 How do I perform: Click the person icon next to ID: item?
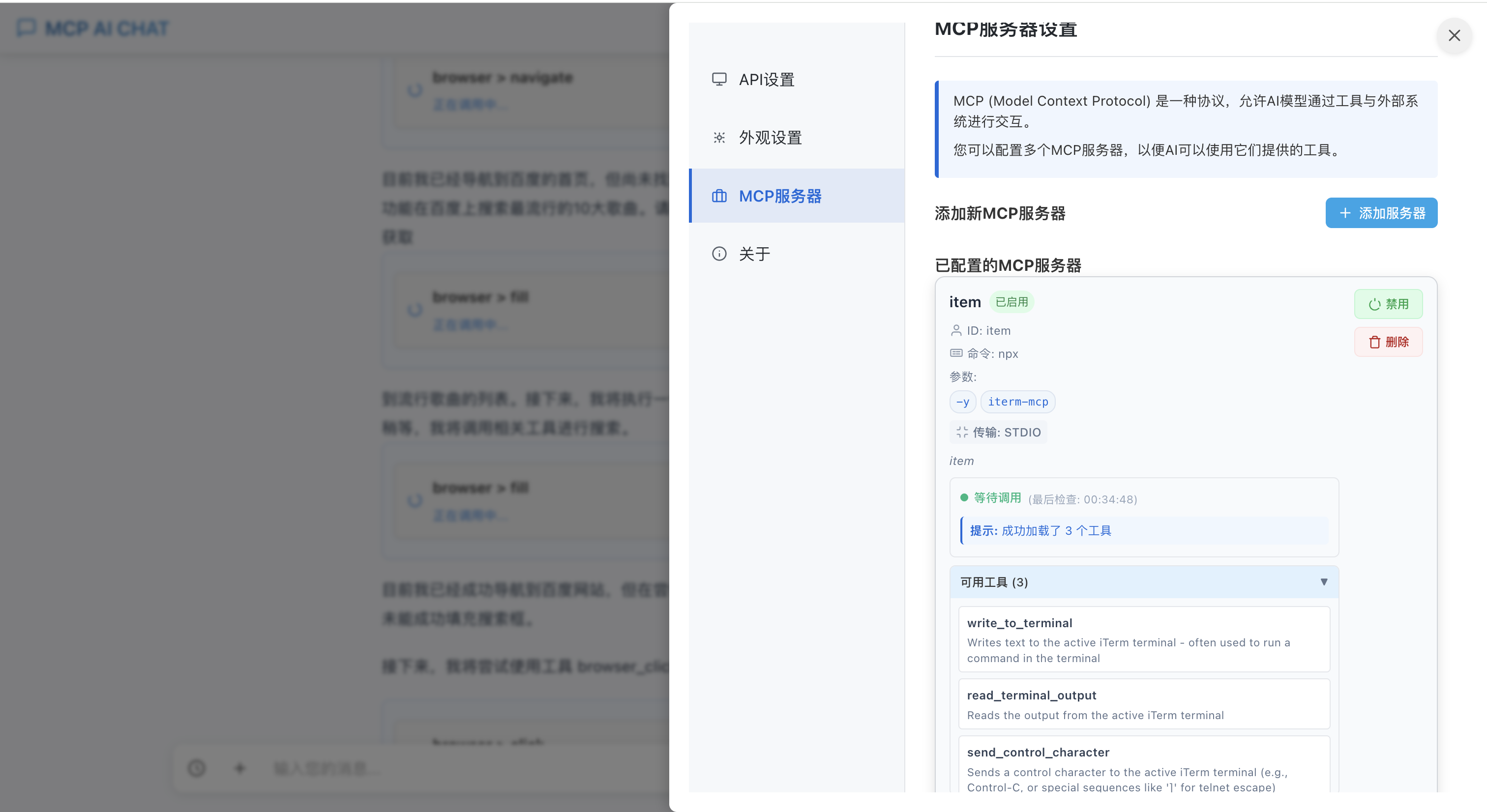coord(956,331)
